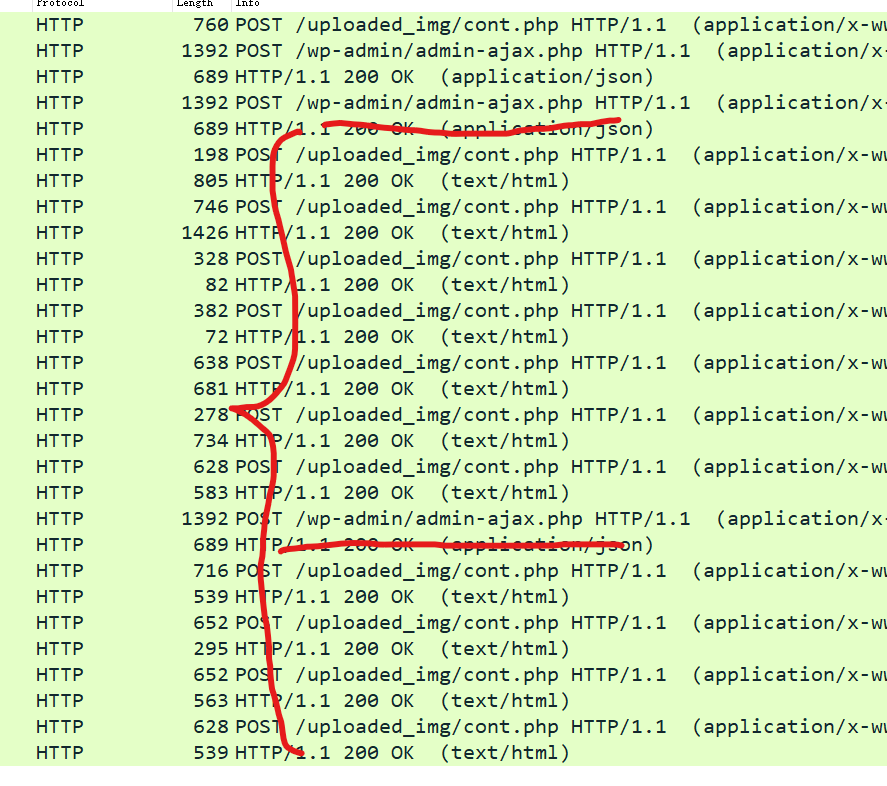This screenshot has height=786, width=887.
Task: Select the POST cont.php packet with length 278
Action: pyautogui.click(x=444, y=415)
